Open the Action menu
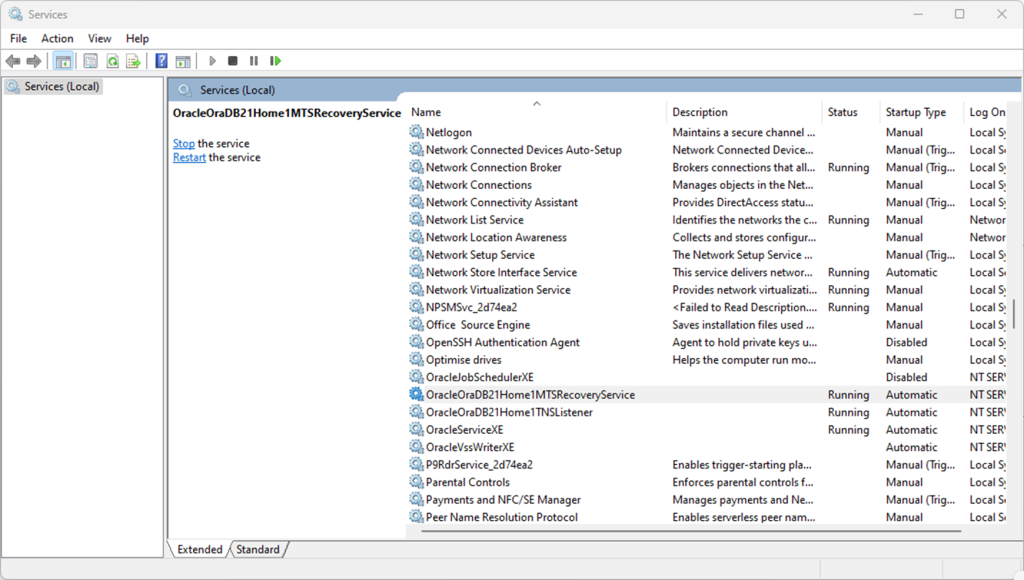1024x580 pixels. (x=57, y=38)
